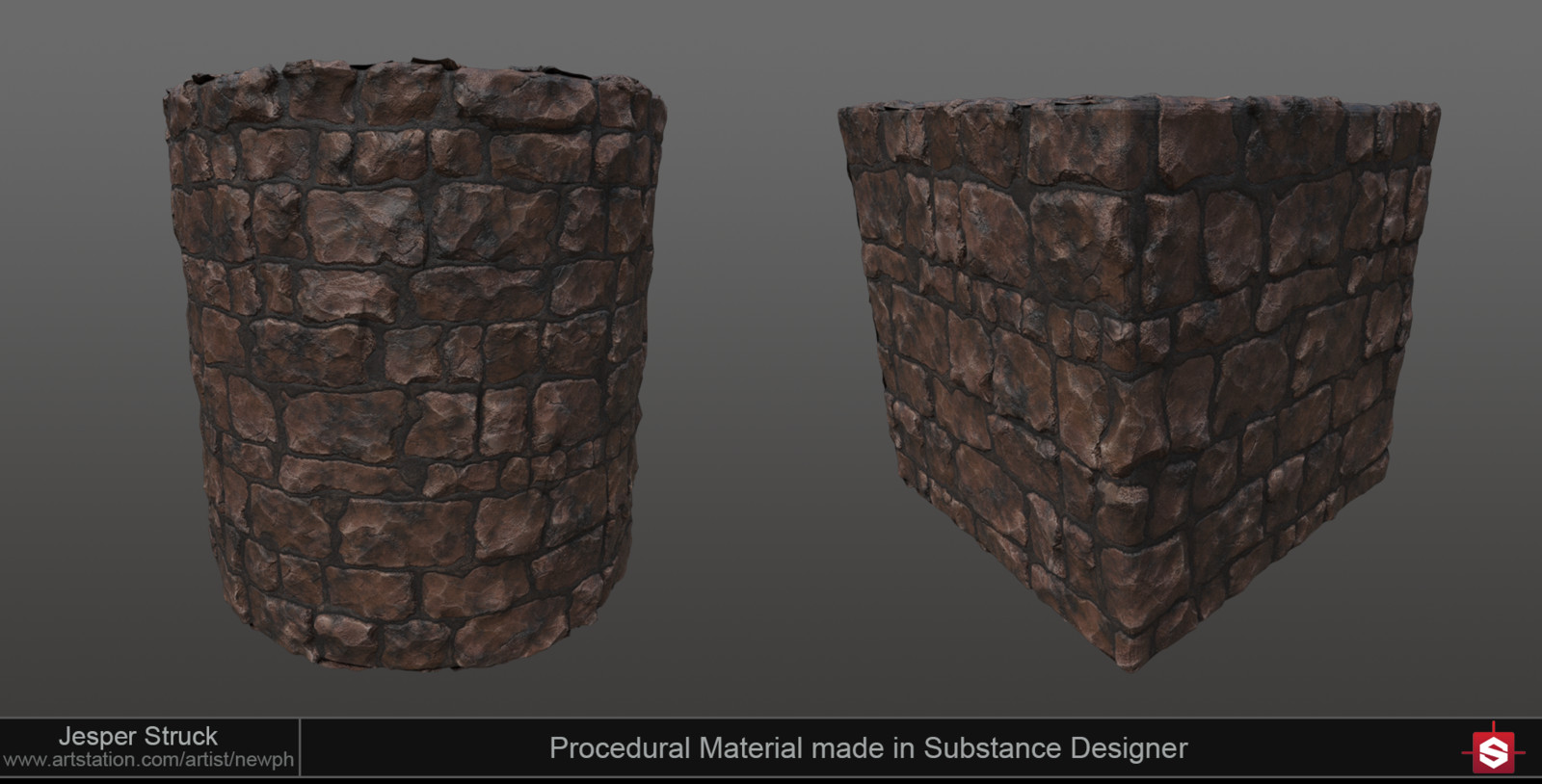Click the cylindrical stone wall render
Screen dimensions: 1542x784
(414, 364)
